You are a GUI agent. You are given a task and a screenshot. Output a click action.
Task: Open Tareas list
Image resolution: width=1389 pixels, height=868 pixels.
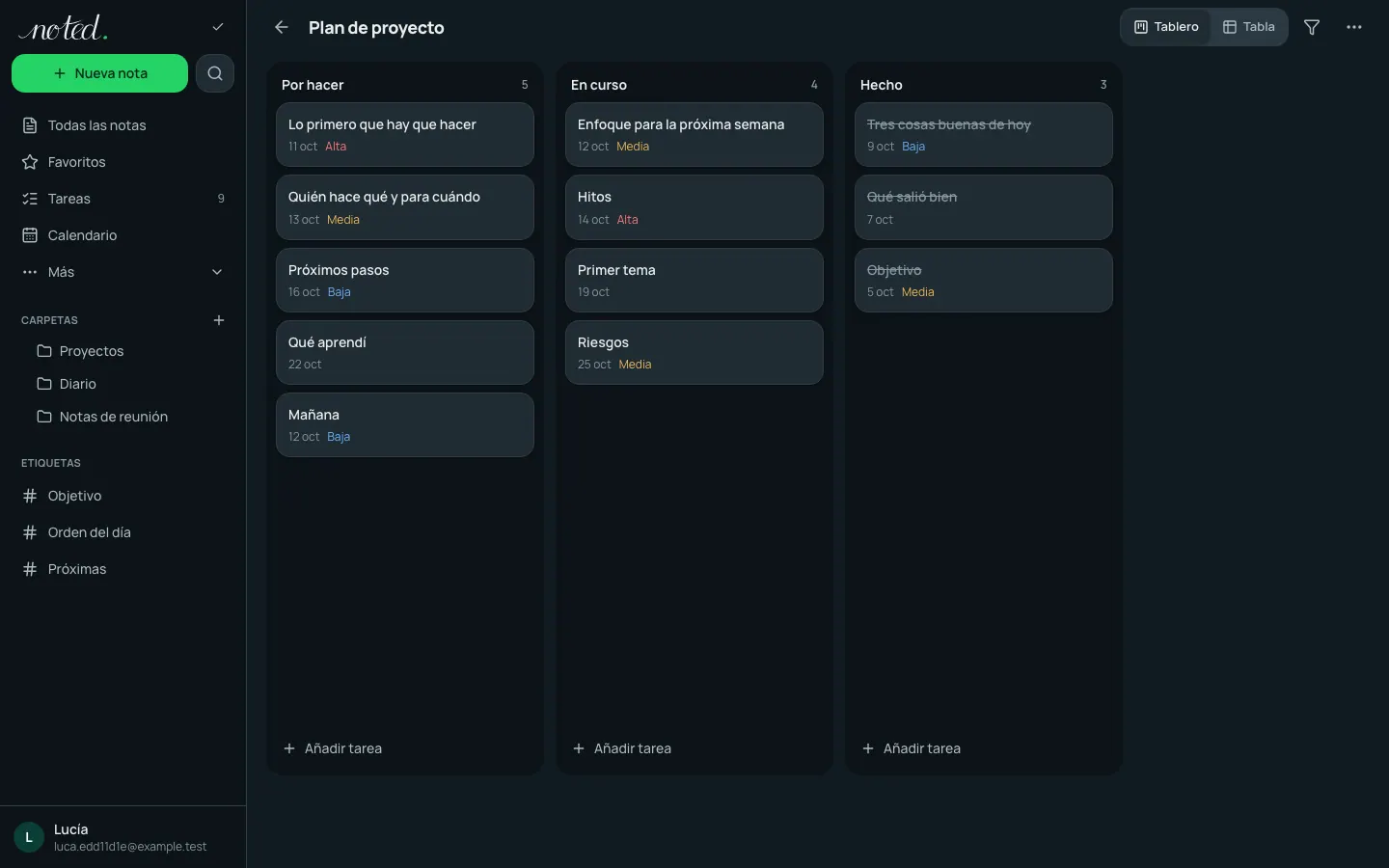click(x=123, y=199)
